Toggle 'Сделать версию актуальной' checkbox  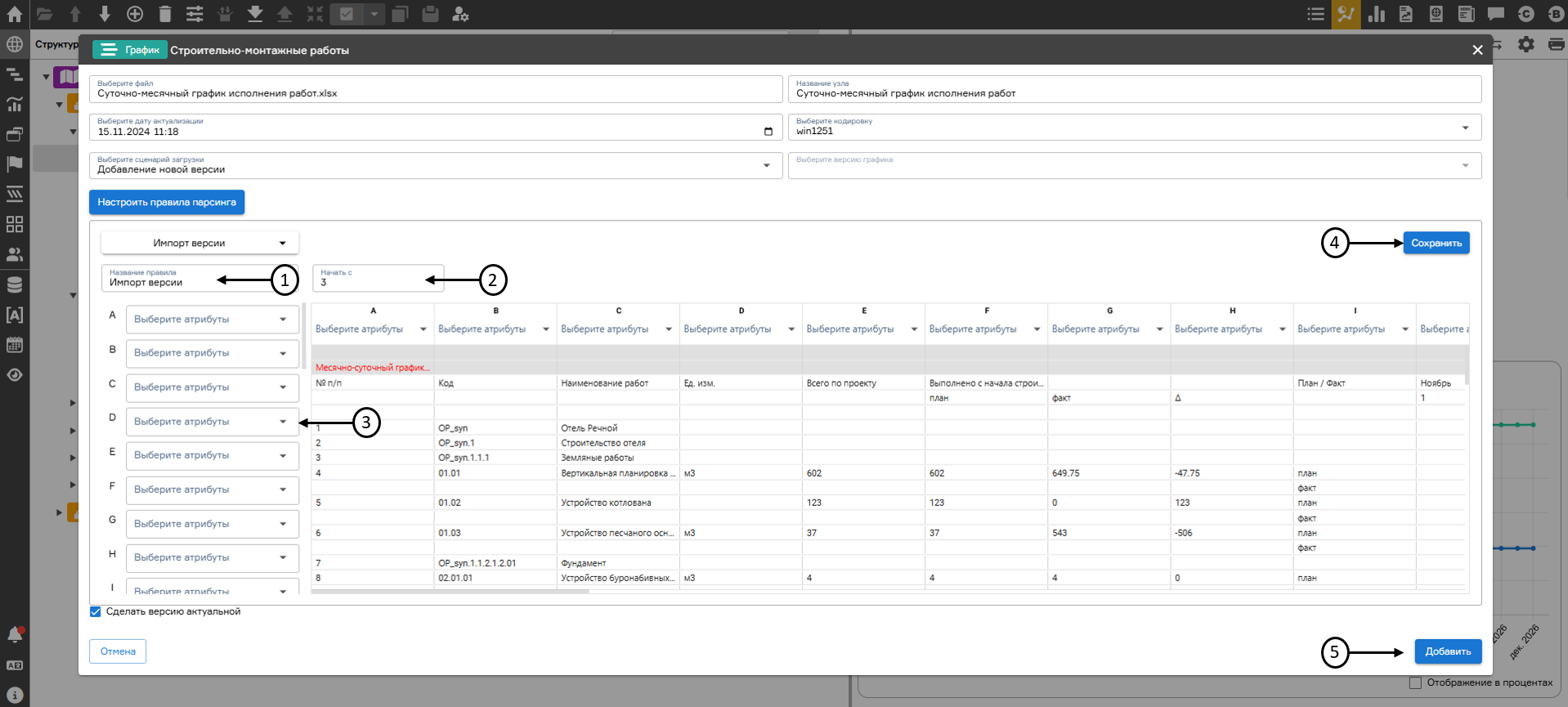click(x=96, y=611)
